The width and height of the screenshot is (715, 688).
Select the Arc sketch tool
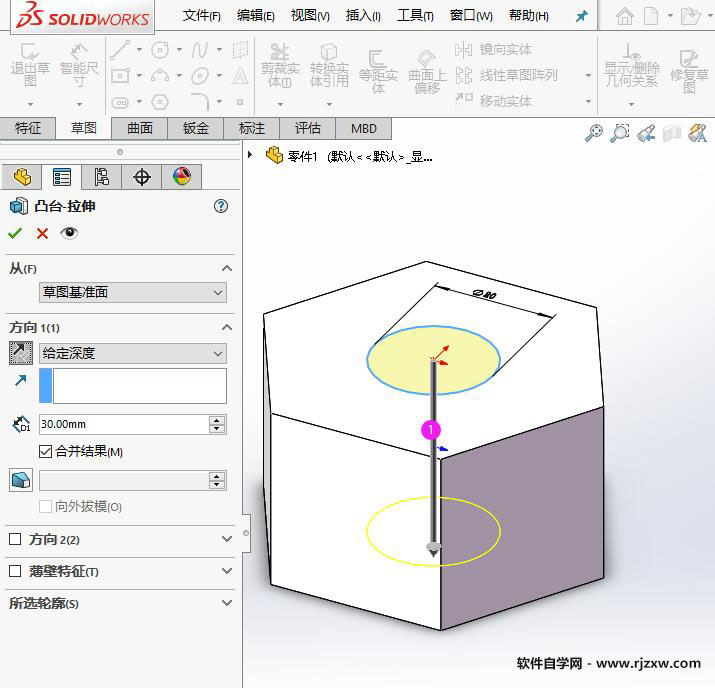(x=160, y=76)
